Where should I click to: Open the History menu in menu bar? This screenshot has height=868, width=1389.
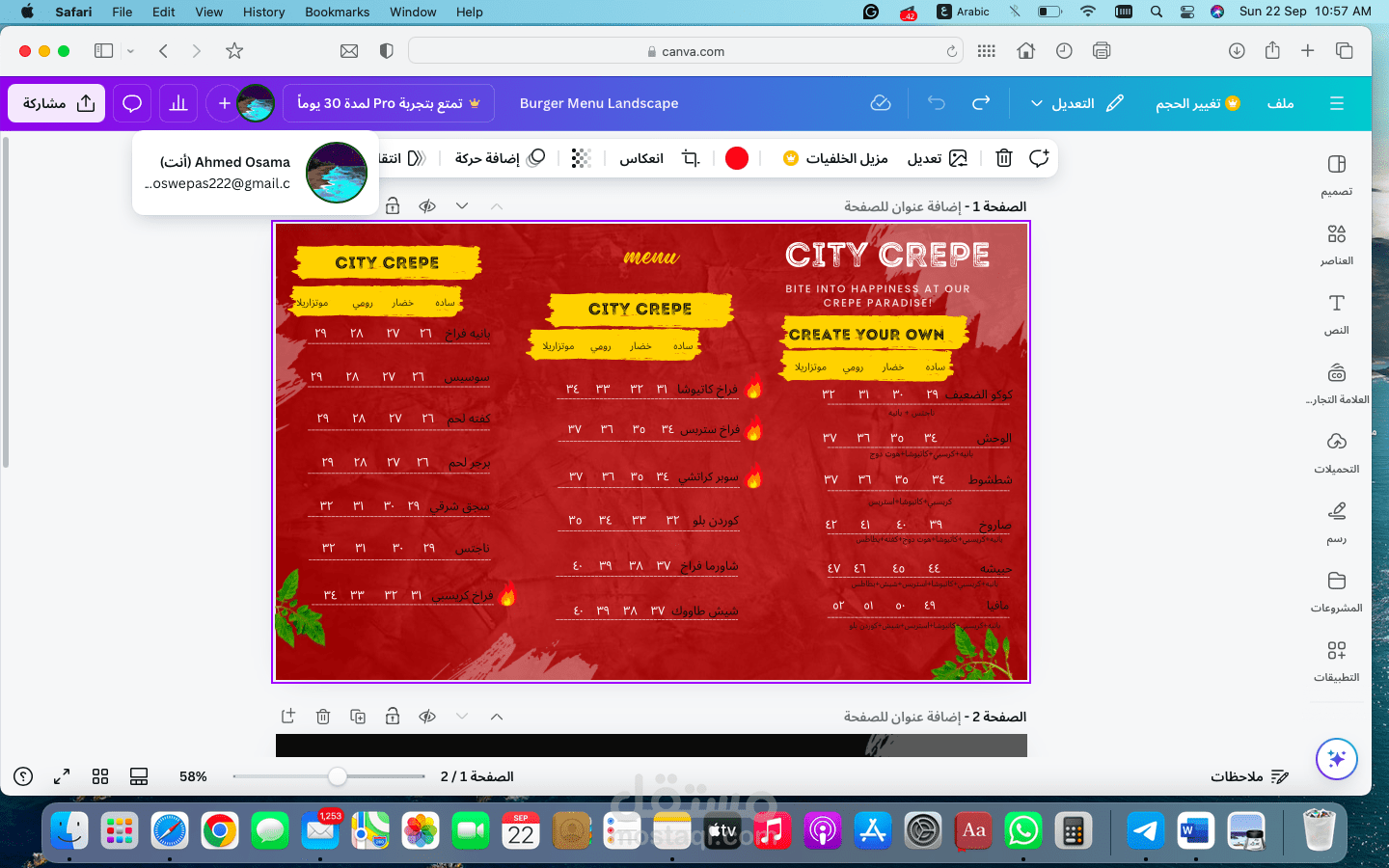coord(264,12)
